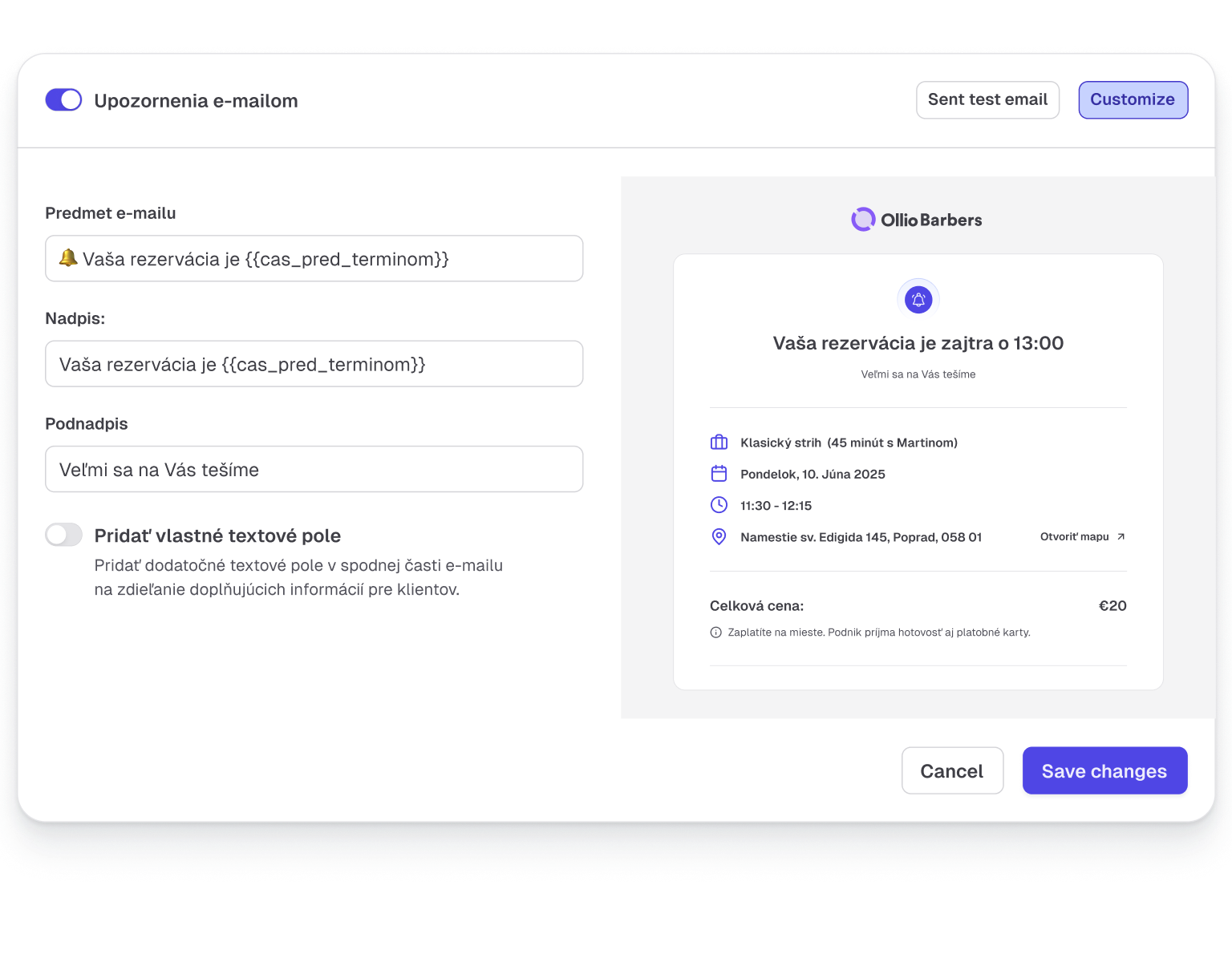1232x962 pixels.
Task: Disable the Upozornenia e-mailom toggle
Action: tap(63, 99)
